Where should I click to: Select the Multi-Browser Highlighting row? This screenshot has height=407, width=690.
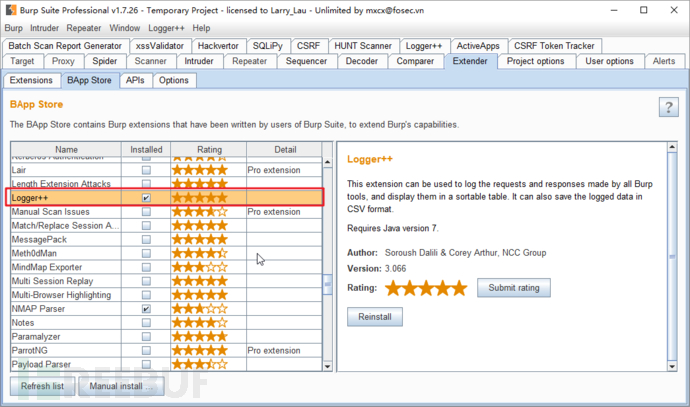pos(167,295)
